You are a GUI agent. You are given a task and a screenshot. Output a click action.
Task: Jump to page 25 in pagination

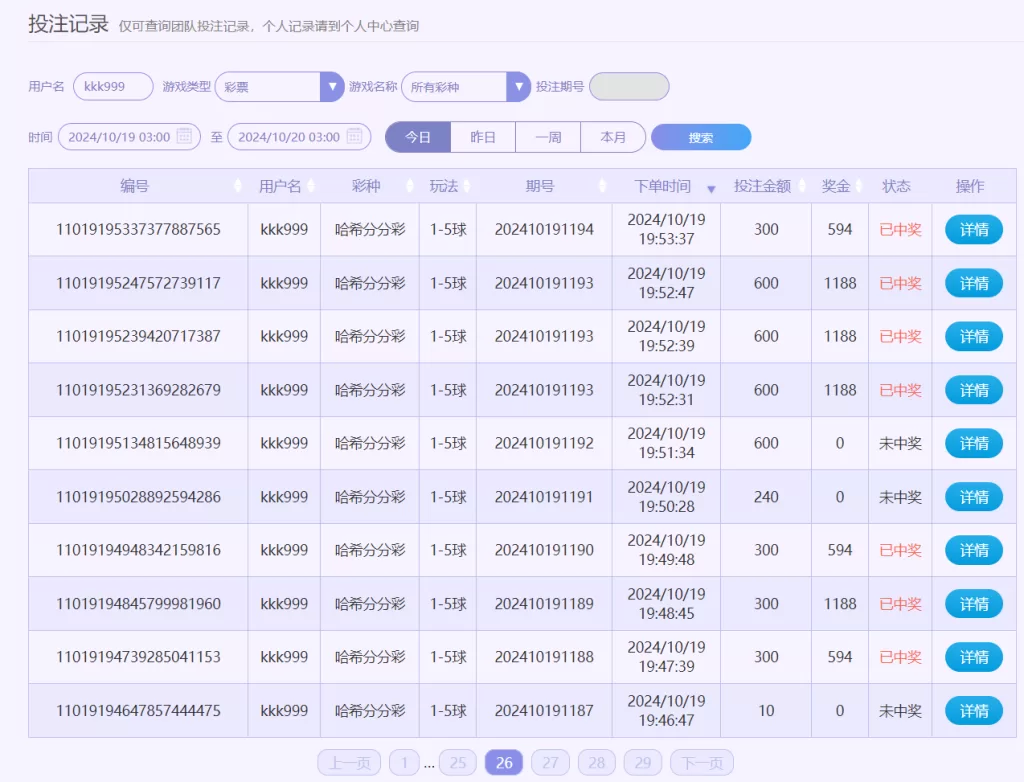(458, 762)
